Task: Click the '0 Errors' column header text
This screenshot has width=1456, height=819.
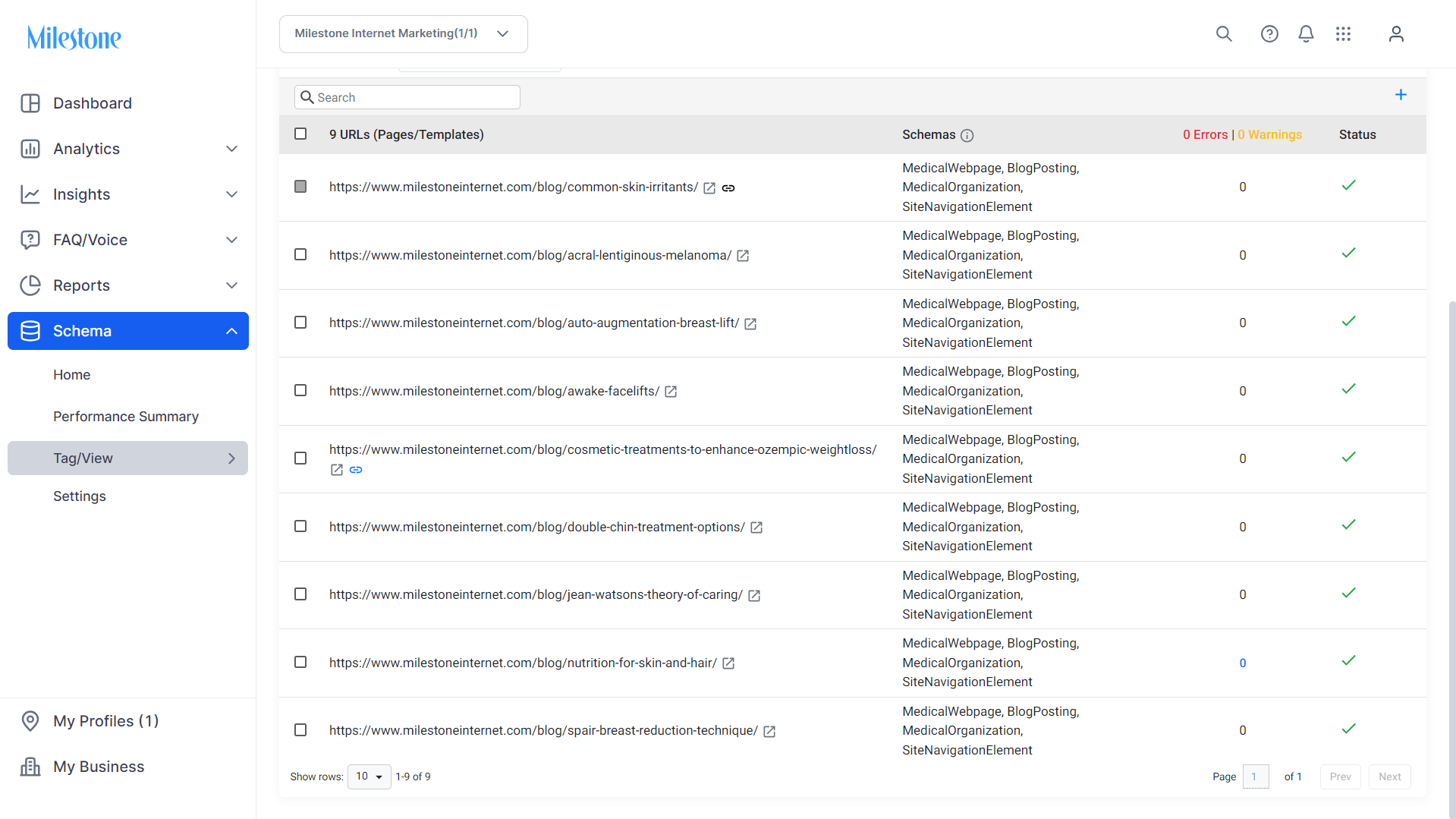Action: pos(1205,134)
